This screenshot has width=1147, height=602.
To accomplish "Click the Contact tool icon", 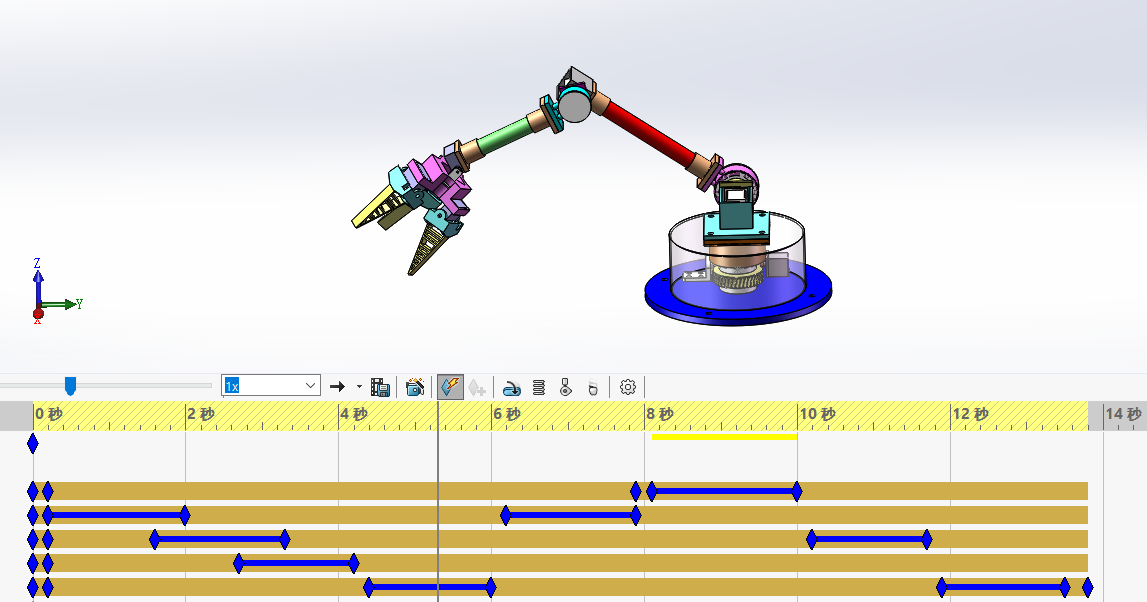I will coord(565,387).
